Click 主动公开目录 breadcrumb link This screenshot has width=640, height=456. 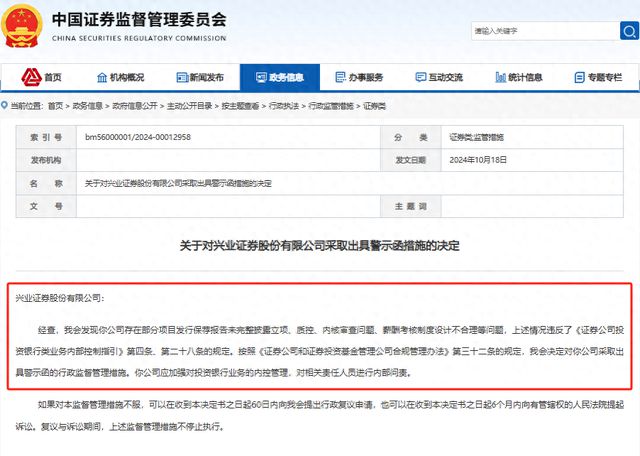coord(189,106)
